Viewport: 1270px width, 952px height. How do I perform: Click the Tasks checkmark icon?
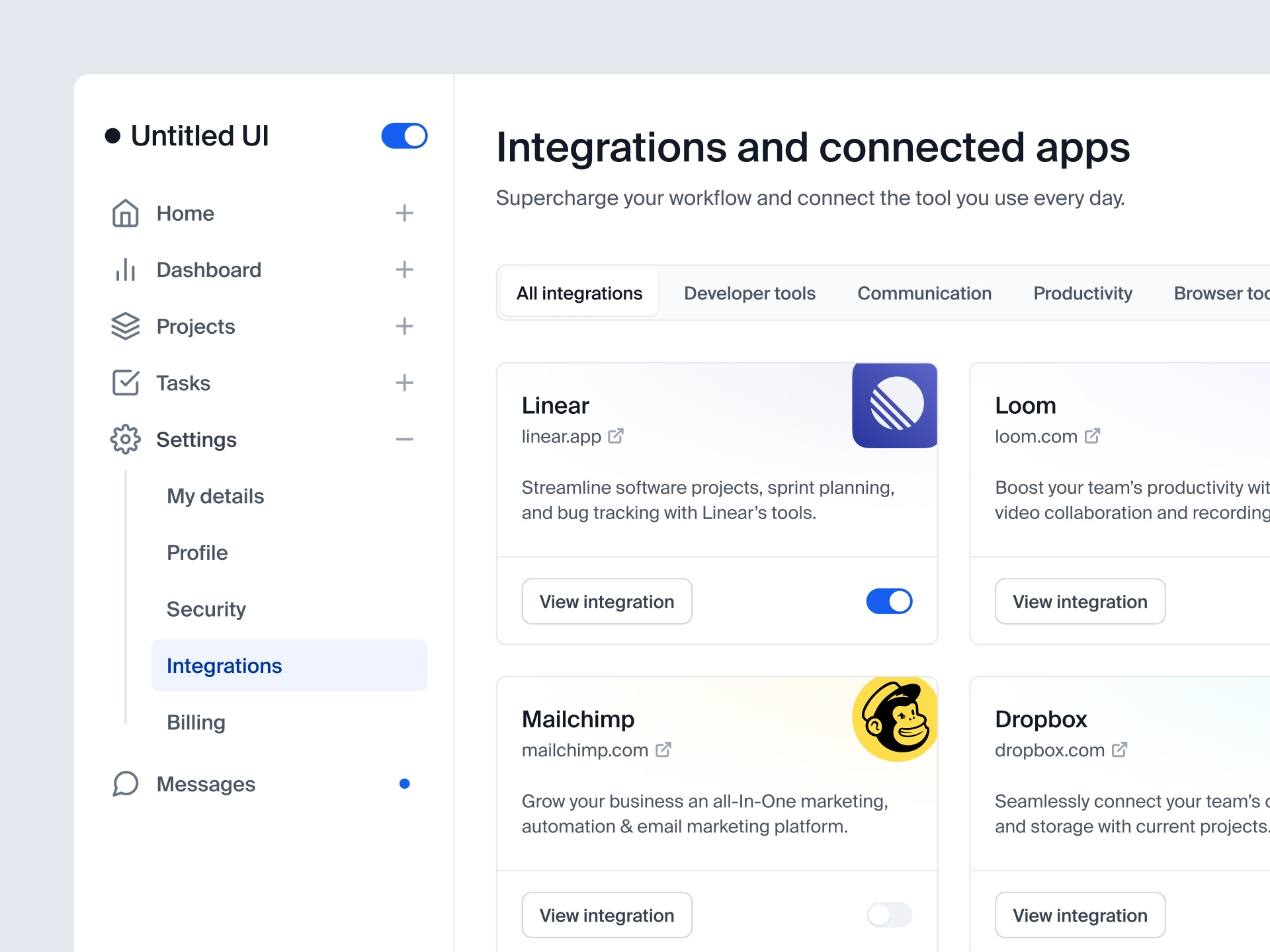click(x=126, y=382)
